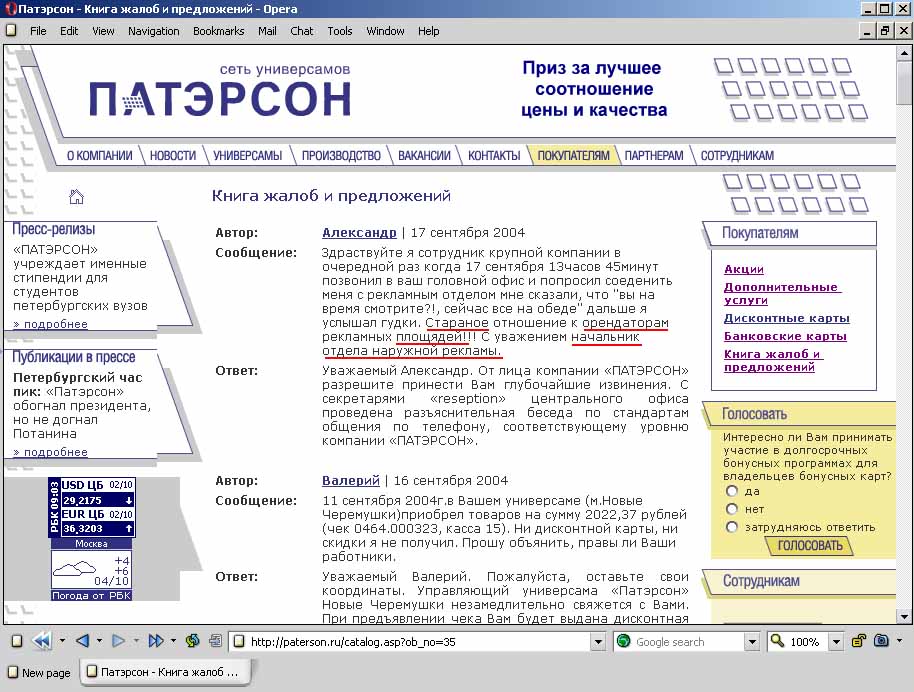Click the home icon above Пресс-релизы

pyautogui.click(x=76, y=196)
